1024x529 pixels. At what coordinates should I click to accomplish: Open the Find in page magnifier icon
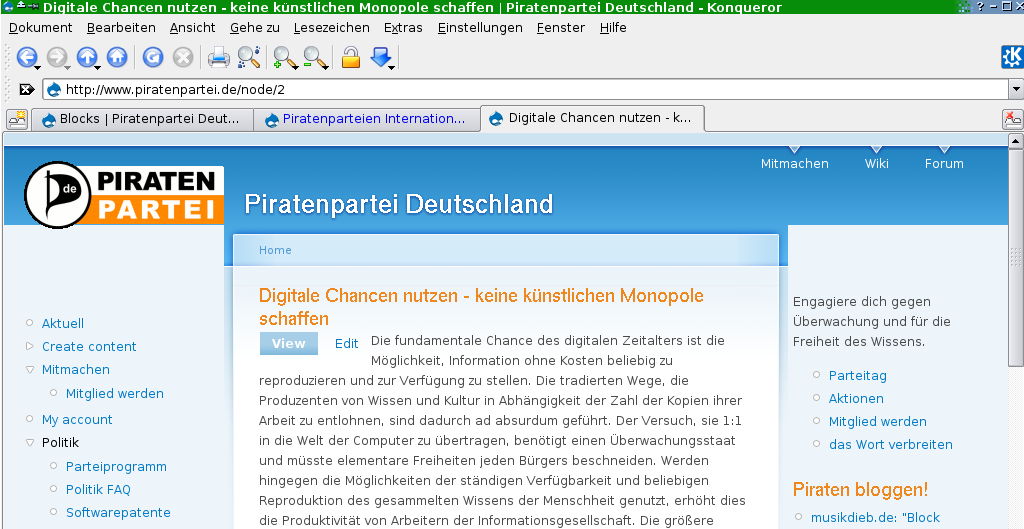[248, 58]
